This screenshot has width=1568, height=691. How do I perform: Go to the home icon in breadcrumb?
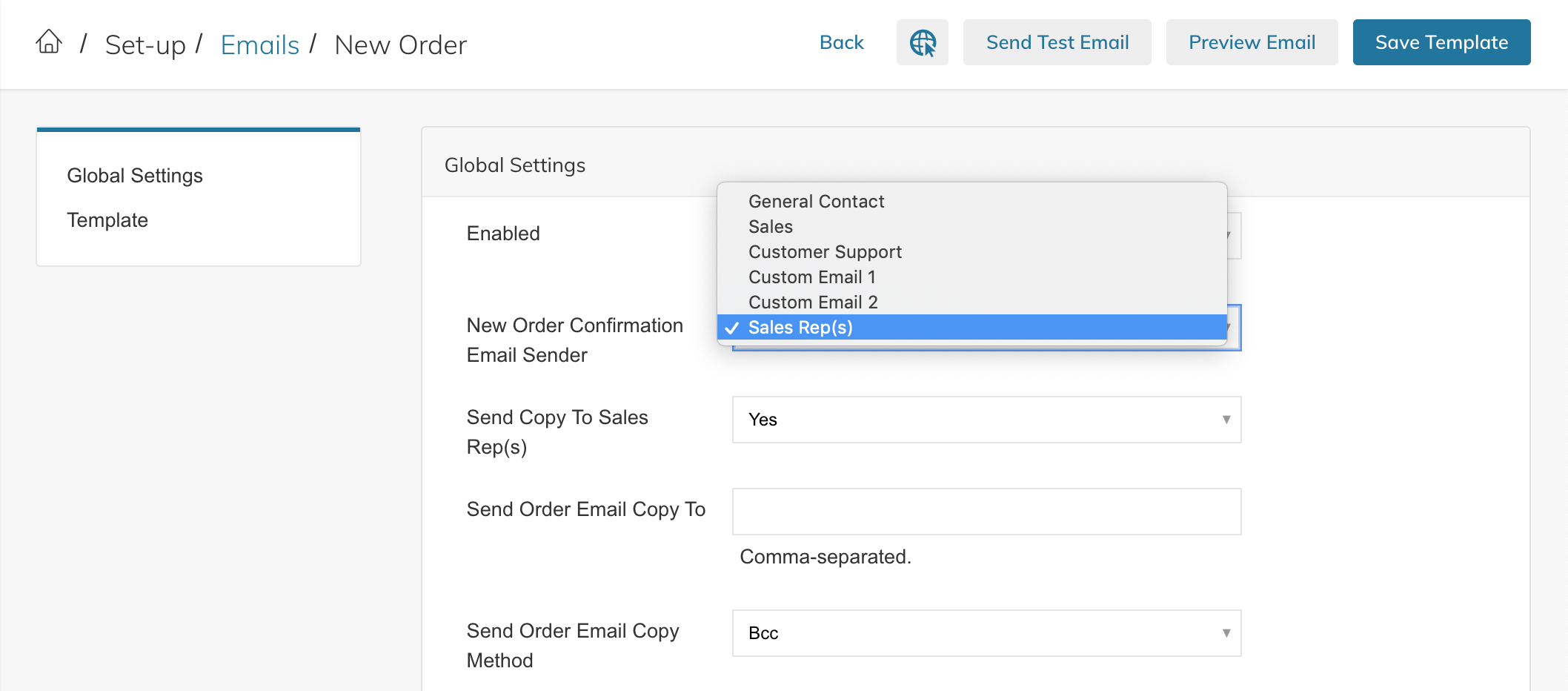49,42
